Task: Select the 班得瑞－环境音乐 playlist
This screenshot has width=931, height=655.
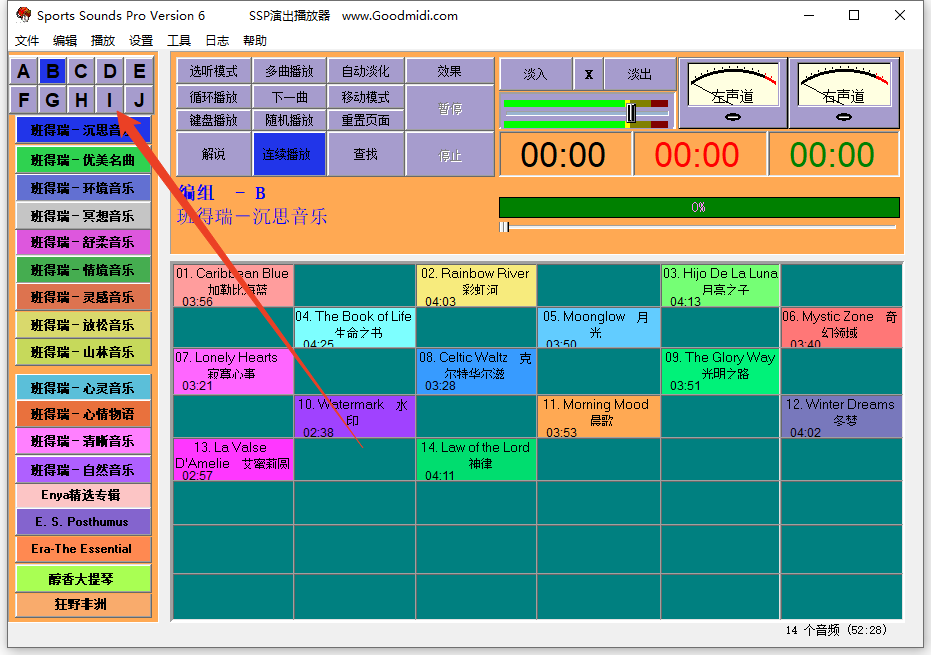Action: [x=83, y=188]
